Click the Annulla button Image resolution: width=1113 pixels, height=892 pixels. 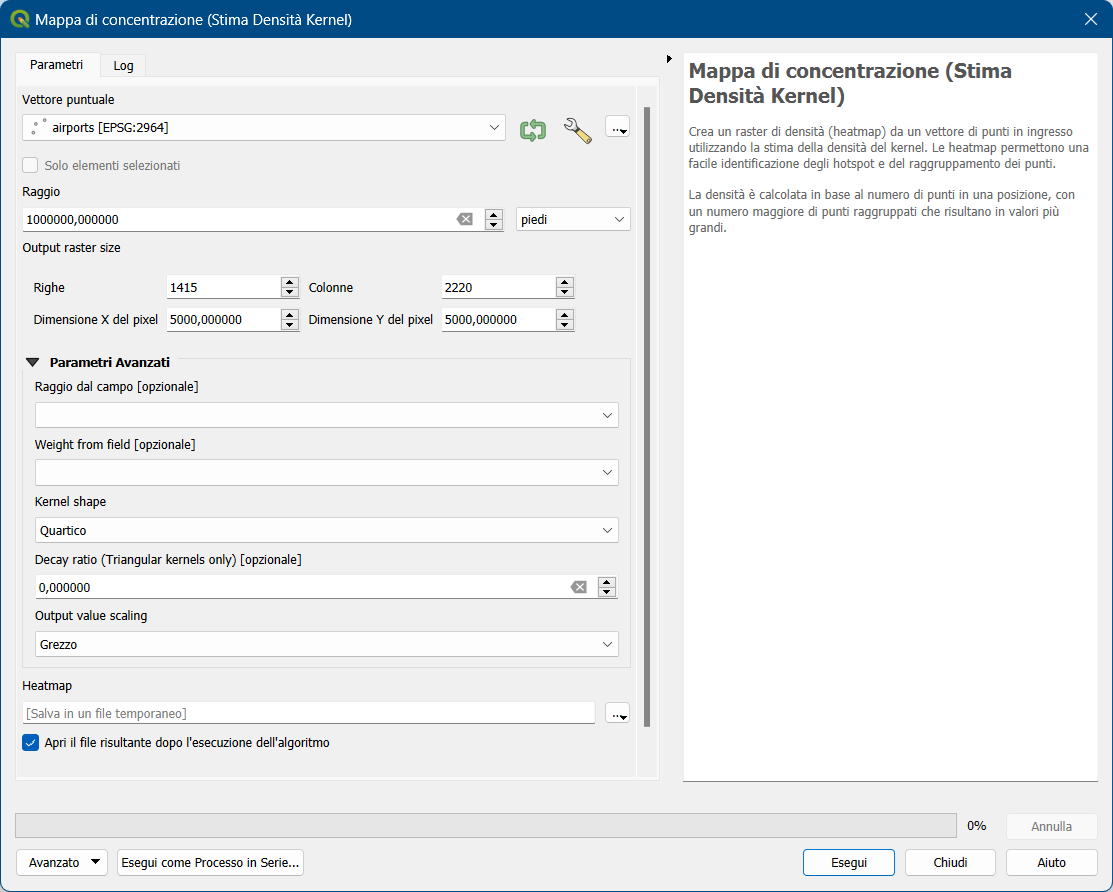[x=1051, y=826]
